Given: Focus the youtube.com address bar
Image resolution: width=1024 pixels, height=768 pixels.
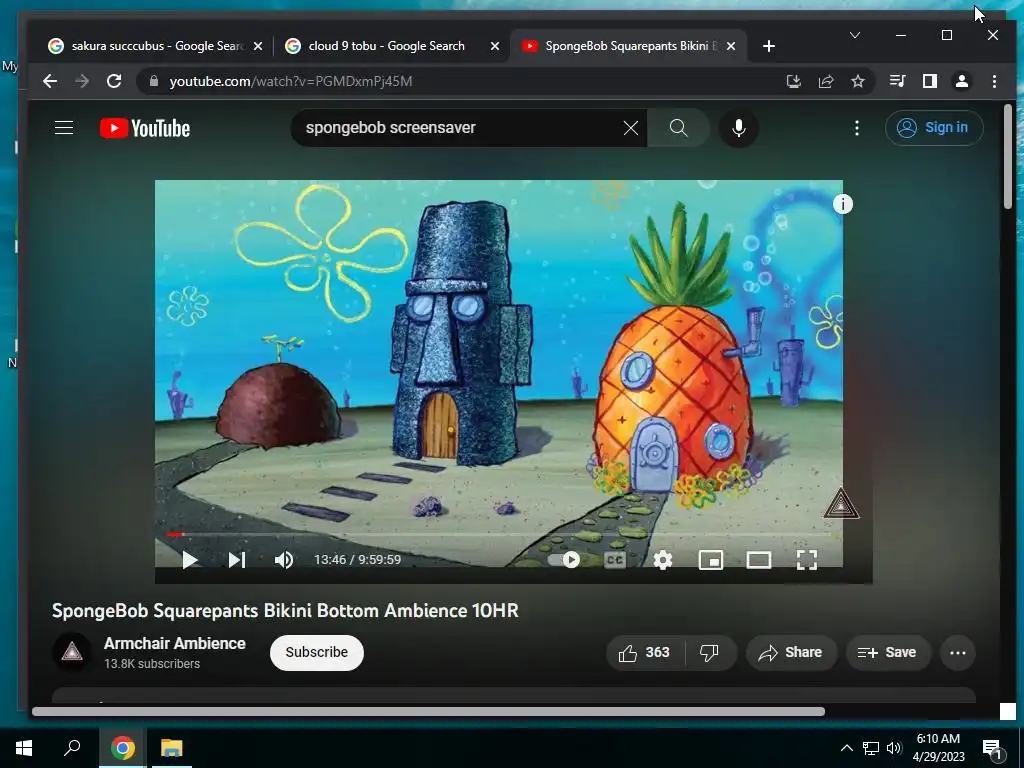Looking at the screenshot, I should (457, 81).
